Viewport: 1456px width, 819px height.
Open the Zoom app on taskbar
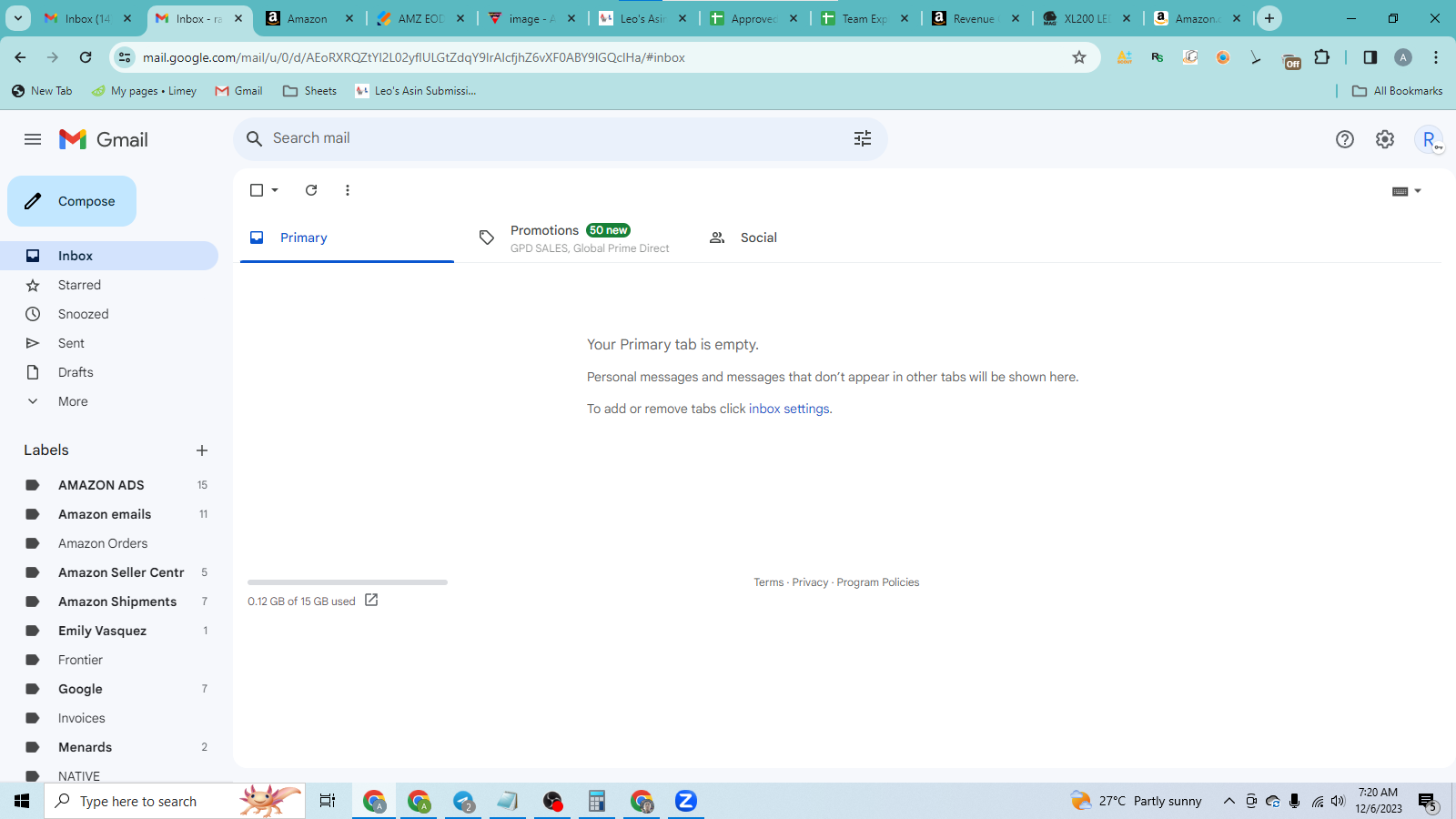[686, 801]
